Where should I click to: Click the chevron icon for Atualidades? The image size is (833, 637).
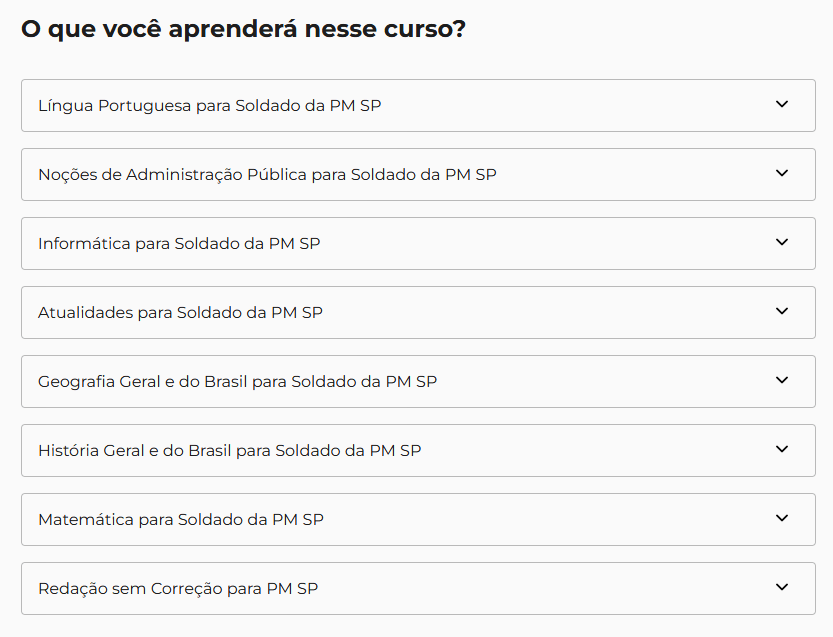click(782, 311)
